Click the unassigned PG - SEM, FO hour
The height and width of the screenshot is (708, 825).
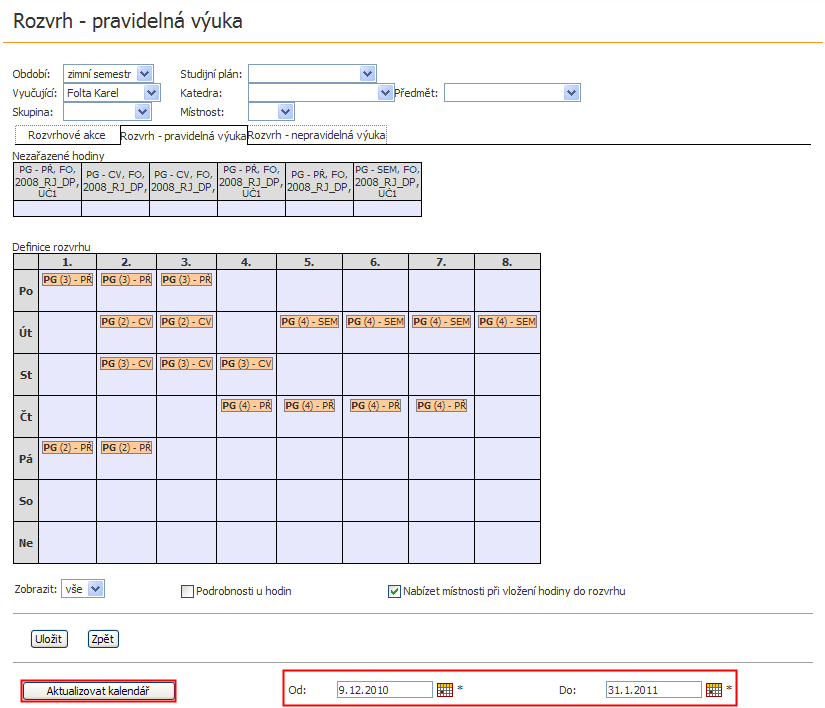(387, 181)
